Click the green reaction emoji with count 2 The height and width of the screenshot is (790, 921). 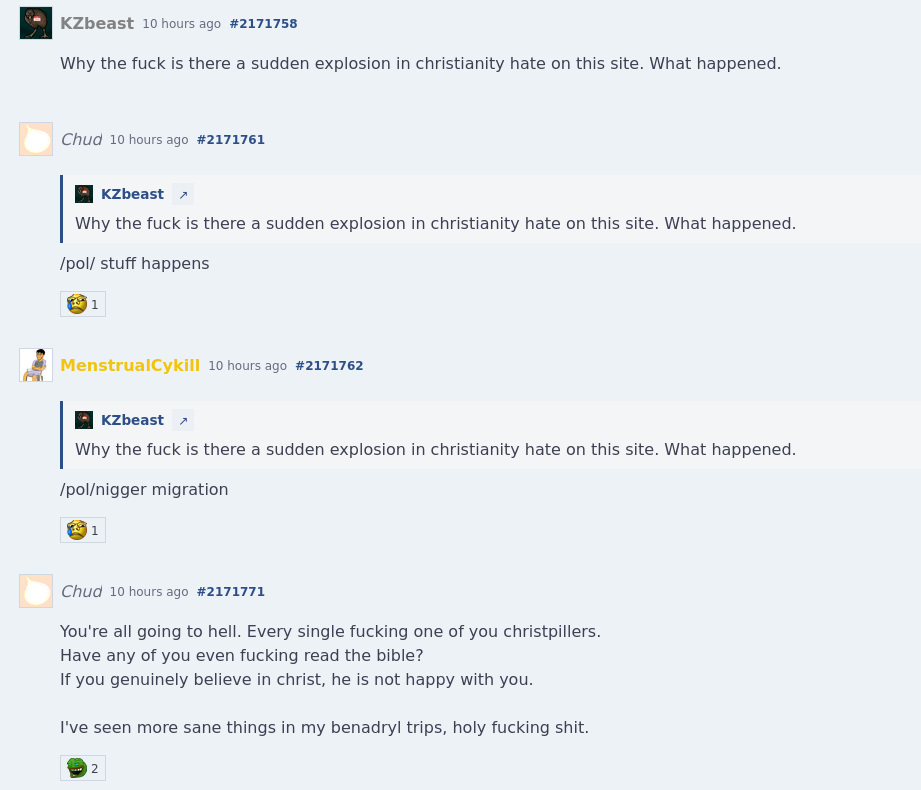pyautogui.click(x=77, y=768)
